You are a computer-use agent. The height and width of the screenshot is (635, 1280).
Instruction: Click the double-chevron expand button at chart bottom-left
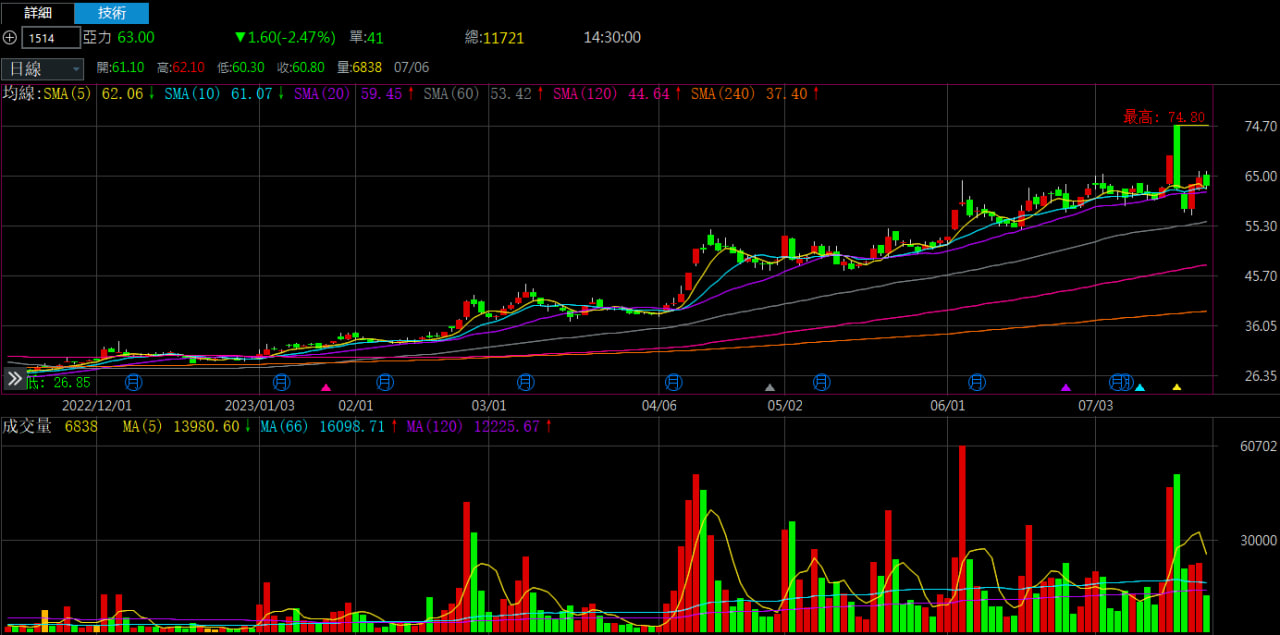point(14,379)
